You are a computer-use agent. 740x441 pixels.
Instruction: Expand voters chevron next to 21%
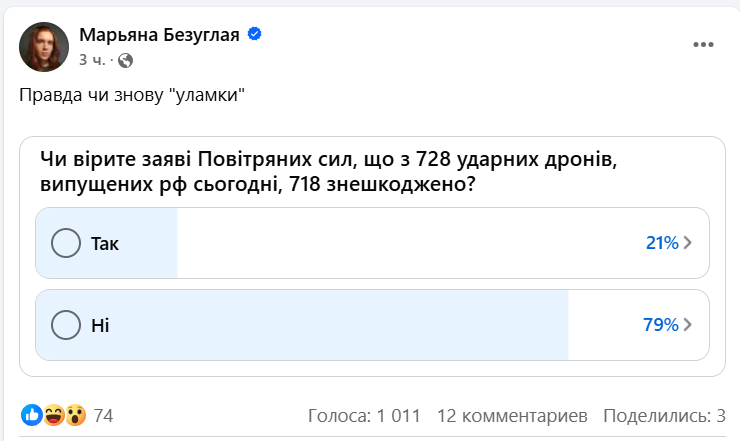point(687,243)
